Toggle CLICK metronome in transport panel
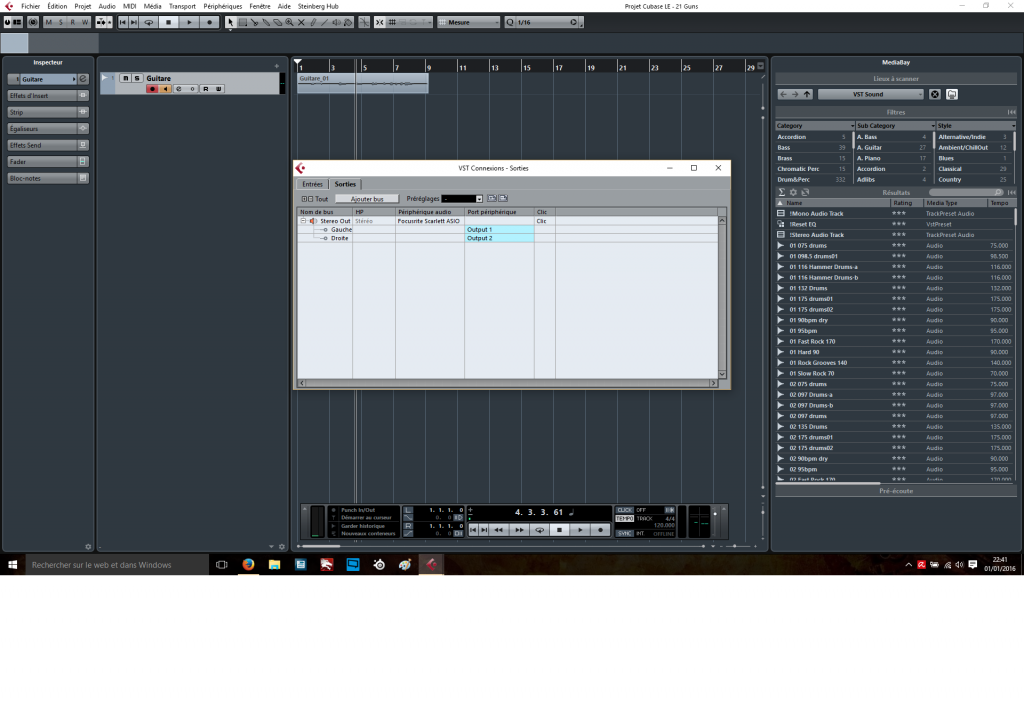 tap(624, 510)
